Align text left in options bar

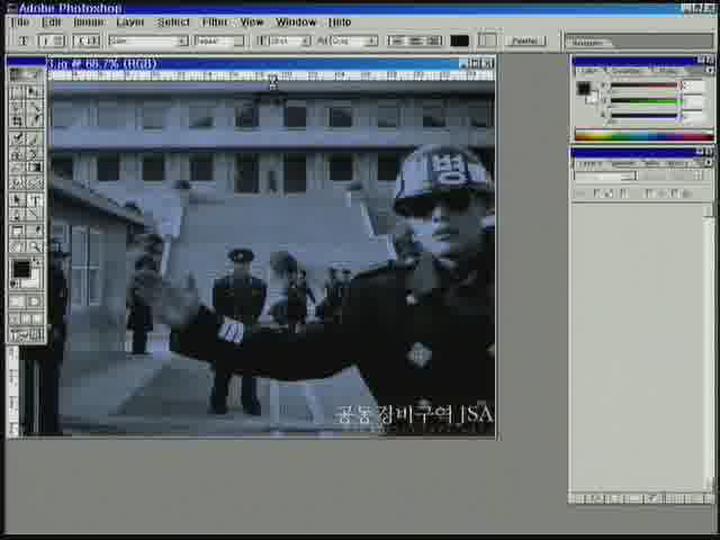tap(397, 41)
